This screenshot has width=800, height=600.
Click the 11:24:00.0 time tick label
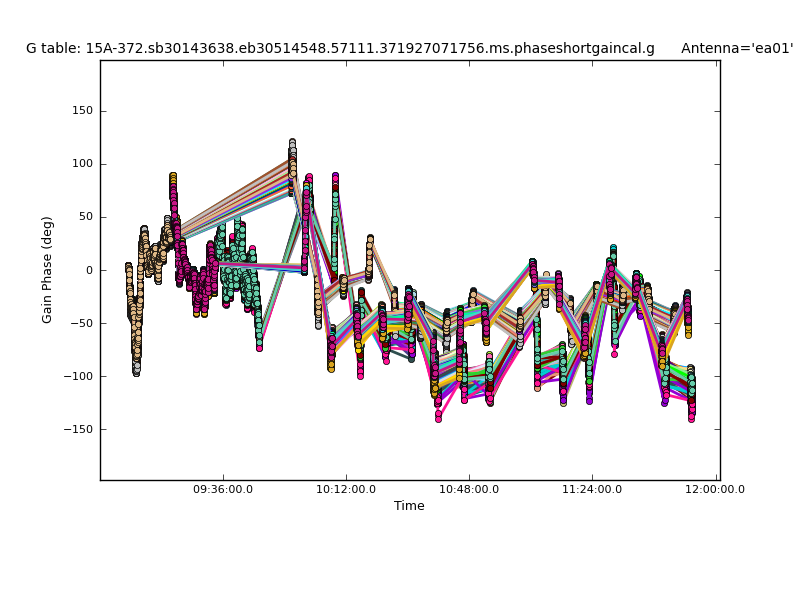tap(592, 489)
